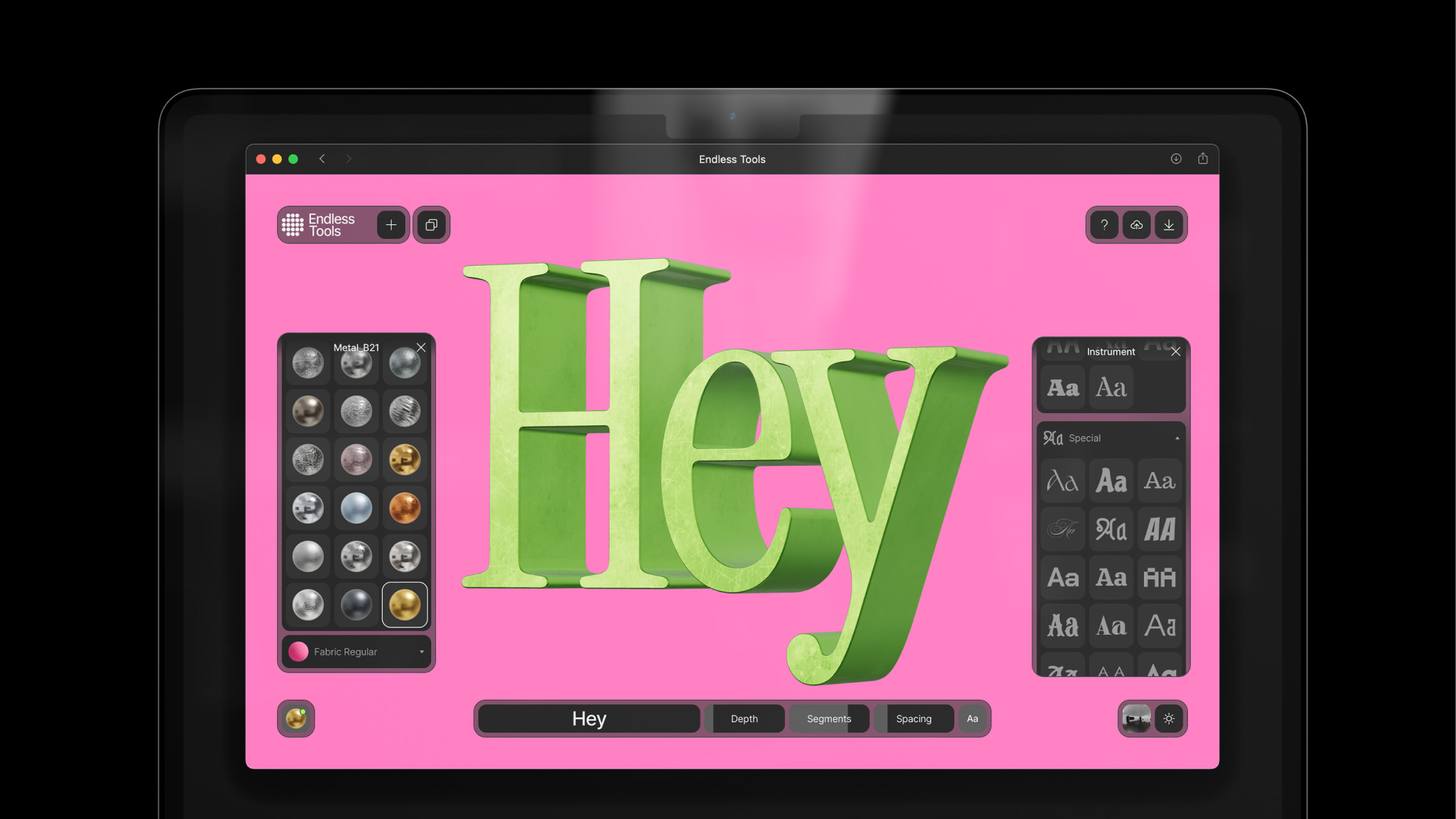Select the highlighted gold metal material

tap(404, 605)
